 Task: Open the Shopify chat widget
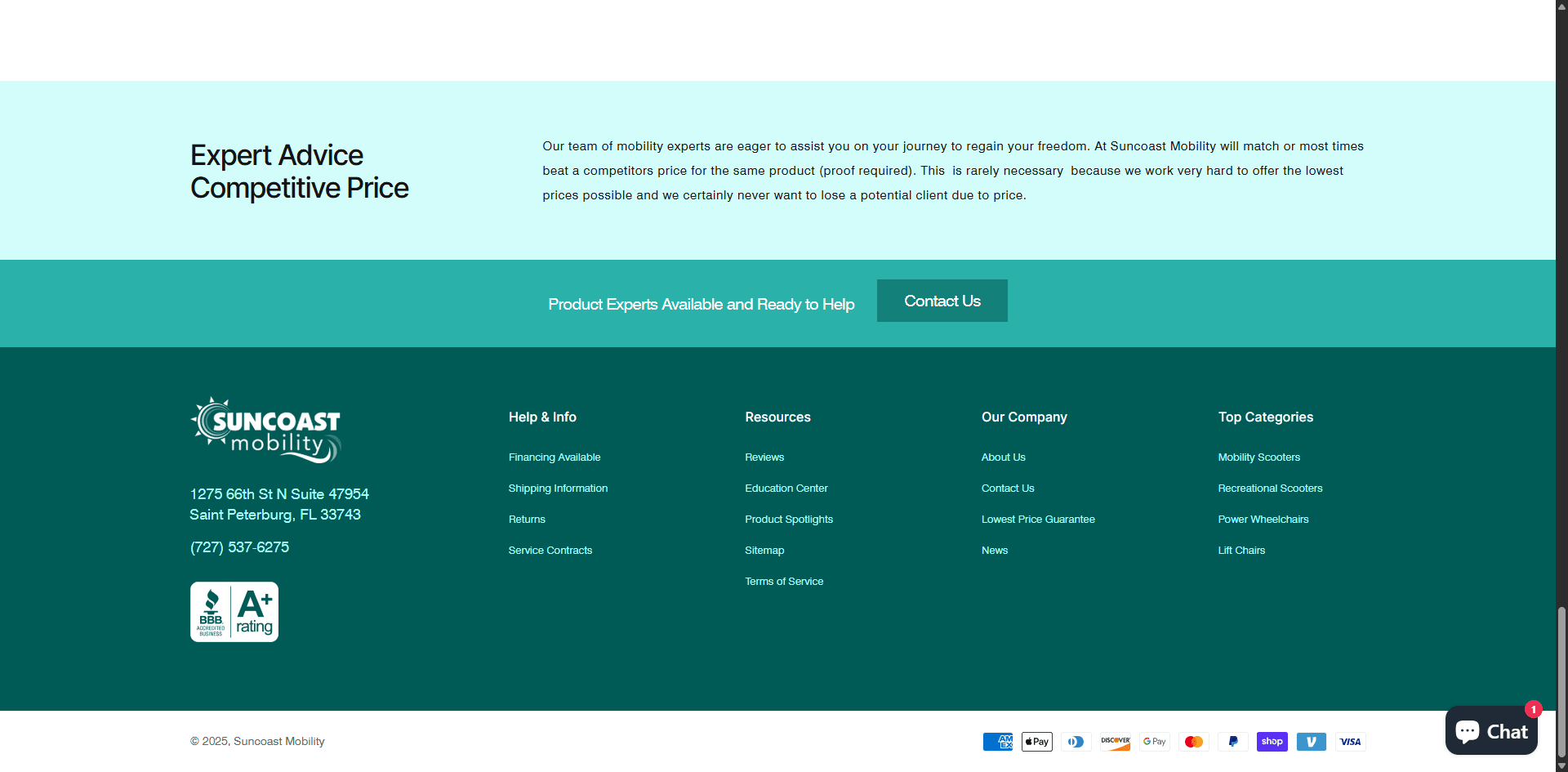click(x=1492, y=730)
